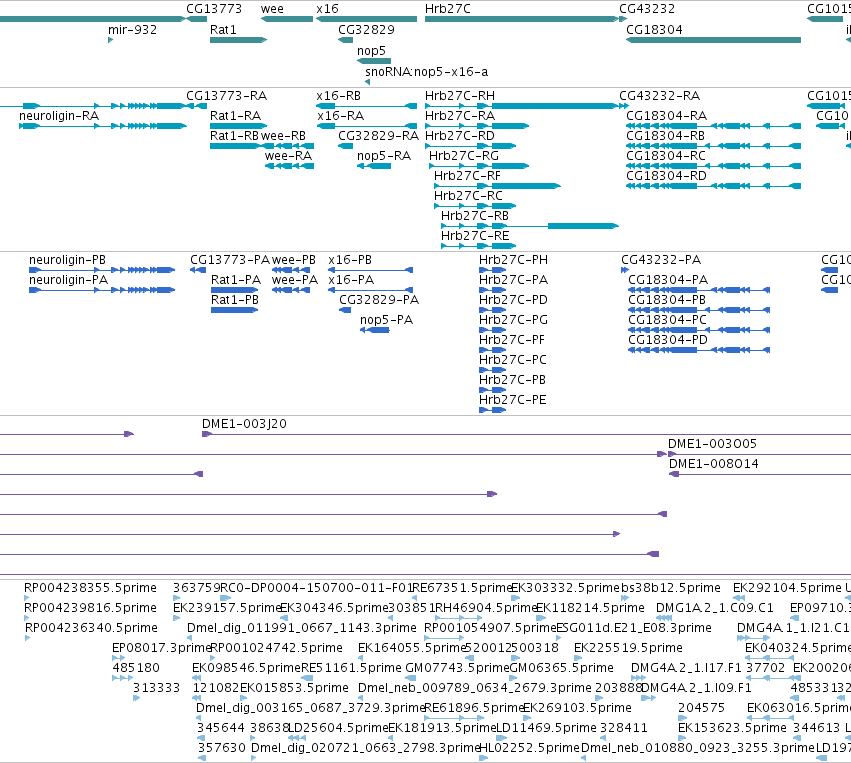Click the wee-RB transcript label
The image size is (851, 763).
[x=283, y=136]
